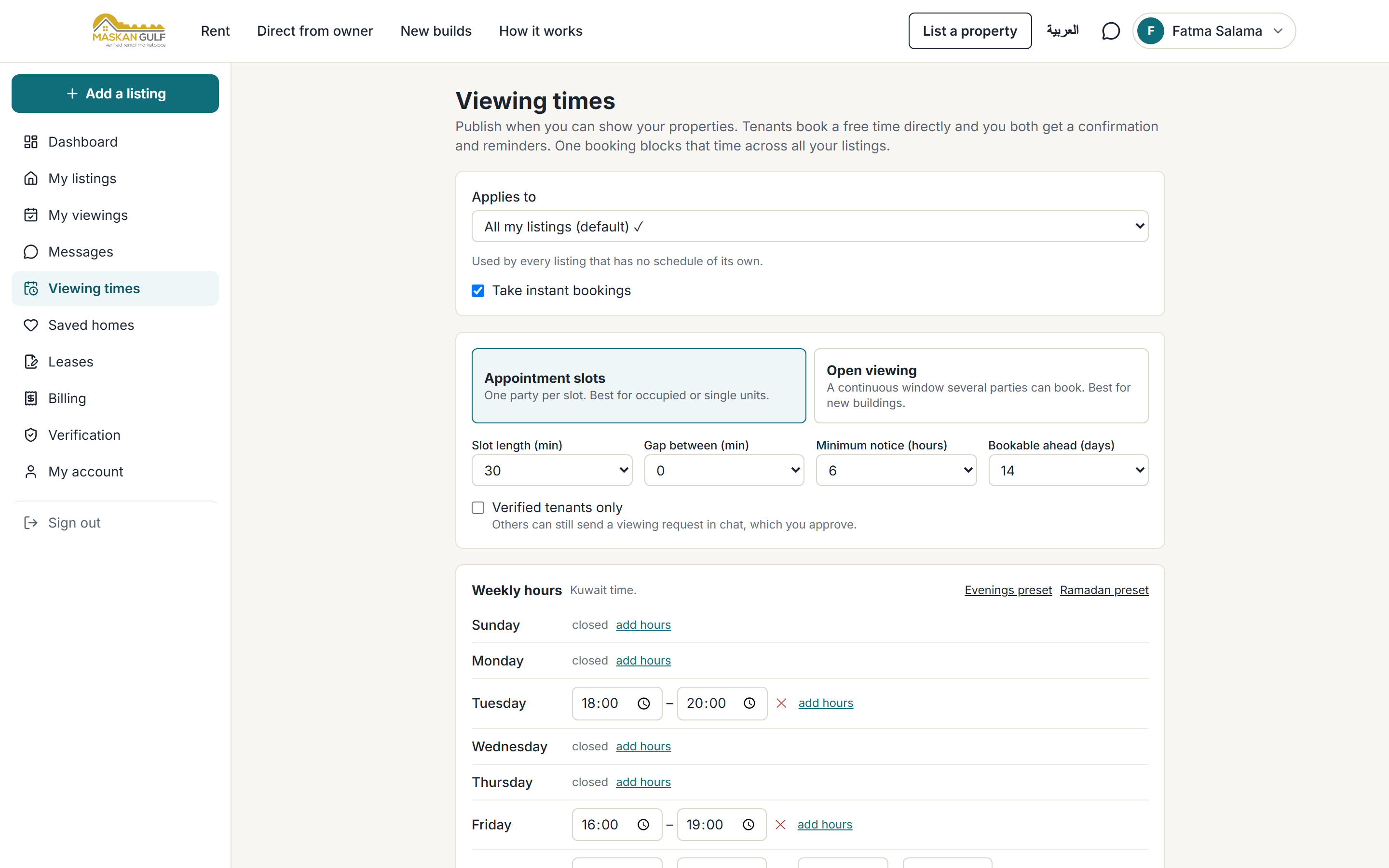This screenshot has height=868, width=1389.
Task: Click the Fatma Salama avatar circle
Action: click(x=1150, y=31)
